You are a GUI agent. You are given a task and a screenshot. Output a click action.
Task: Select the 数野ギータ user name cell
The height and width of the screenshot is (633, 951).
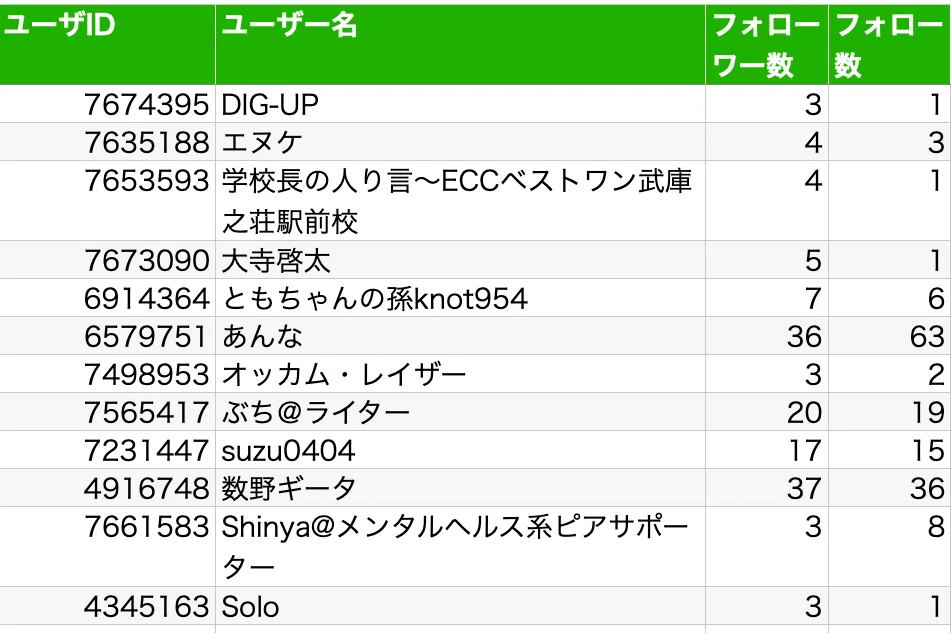pyautogui.click(x=460, y=487)
